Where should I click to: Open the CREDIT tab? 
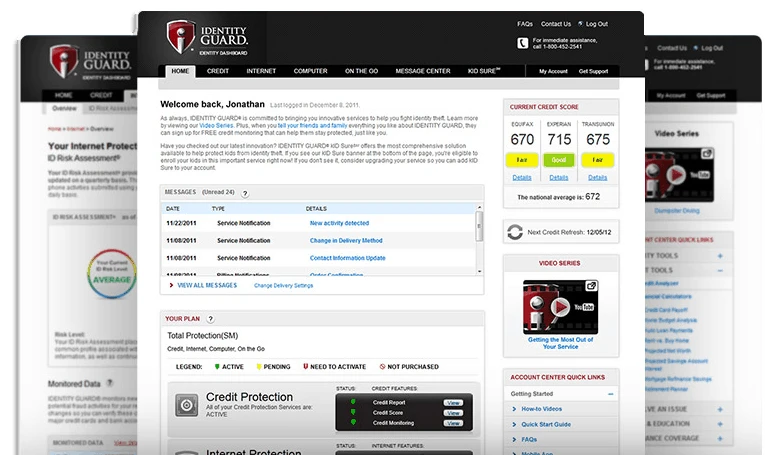coord(218,71)
